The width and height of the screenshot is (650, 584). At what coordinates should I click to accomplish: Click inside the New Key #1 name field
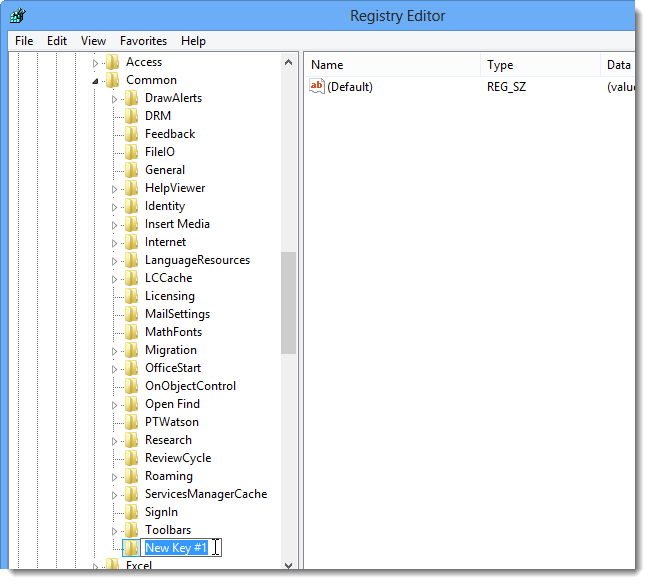181,548
